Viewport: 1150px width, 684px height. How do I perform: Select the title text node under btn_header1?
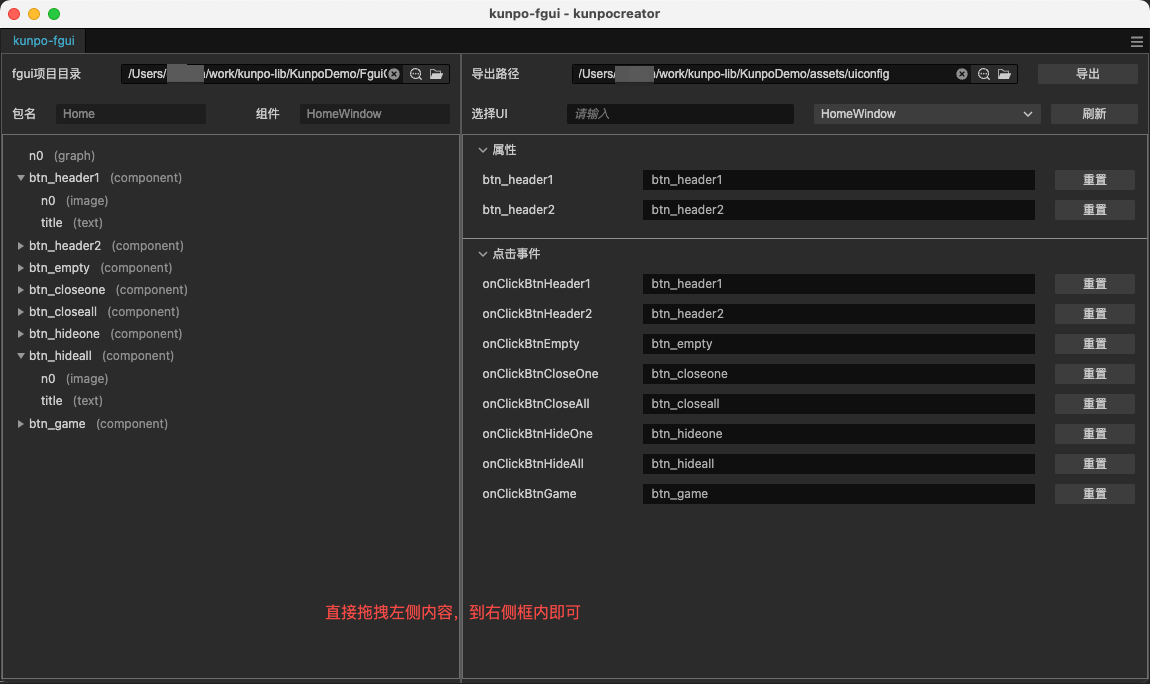51,222
